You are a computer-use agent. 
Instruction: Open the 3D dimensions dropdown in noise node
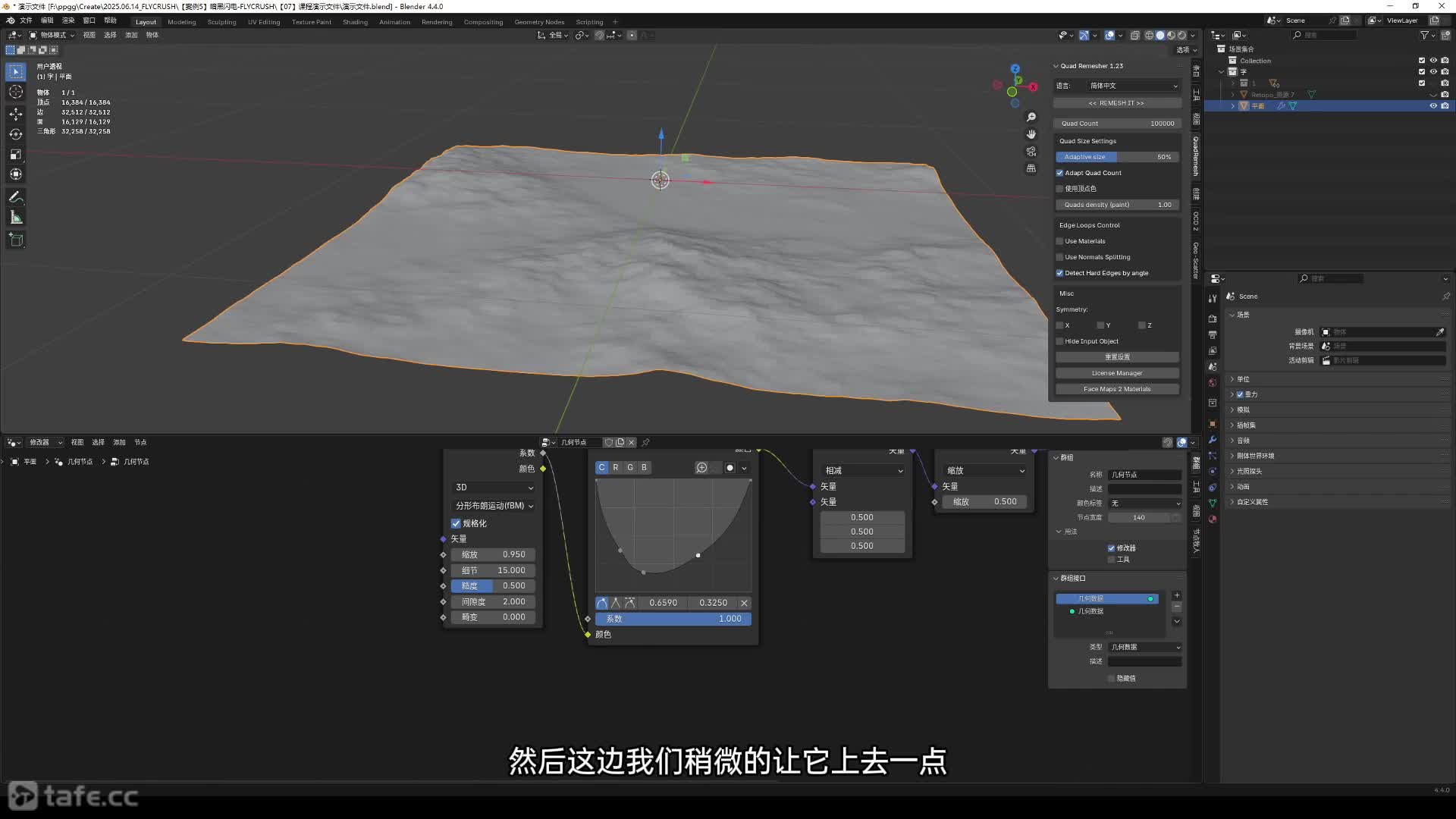click(x=494, y=488)
